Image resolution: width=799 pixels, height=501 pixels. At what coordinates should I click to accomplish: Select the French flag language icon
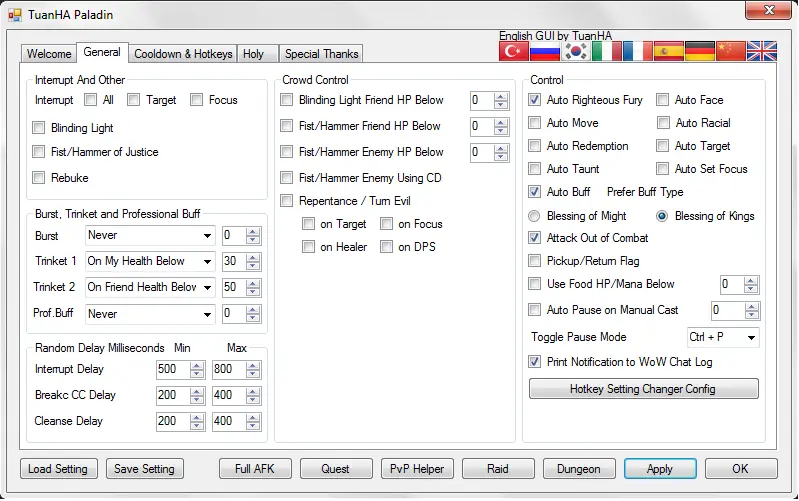[x=638, y=51]
